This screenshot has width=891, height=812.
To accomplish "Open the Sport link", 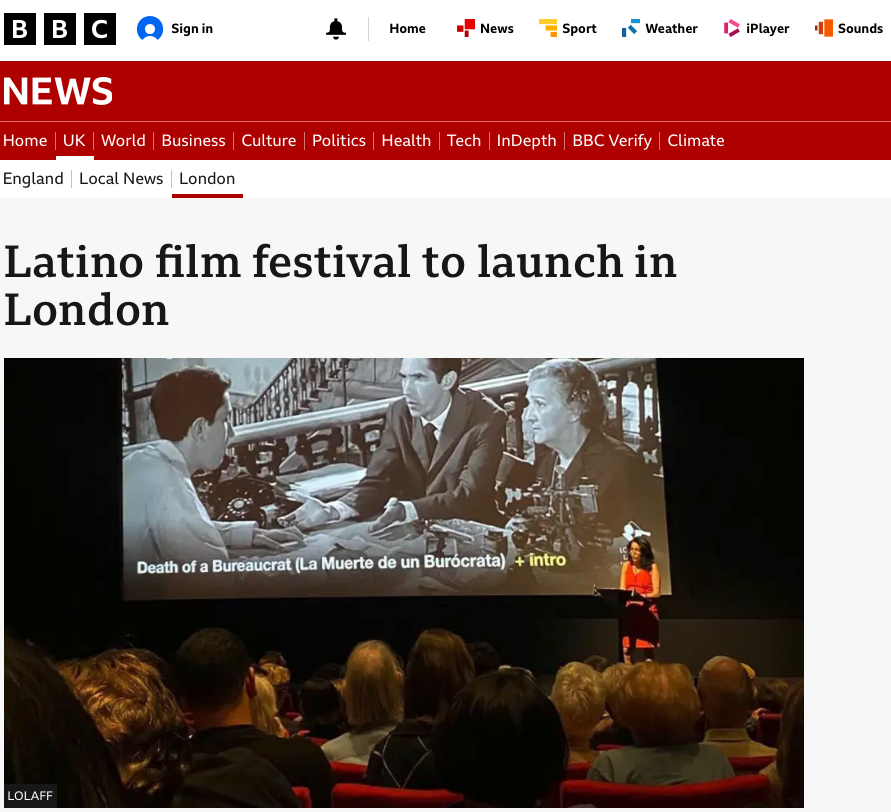I will (579, 28).
